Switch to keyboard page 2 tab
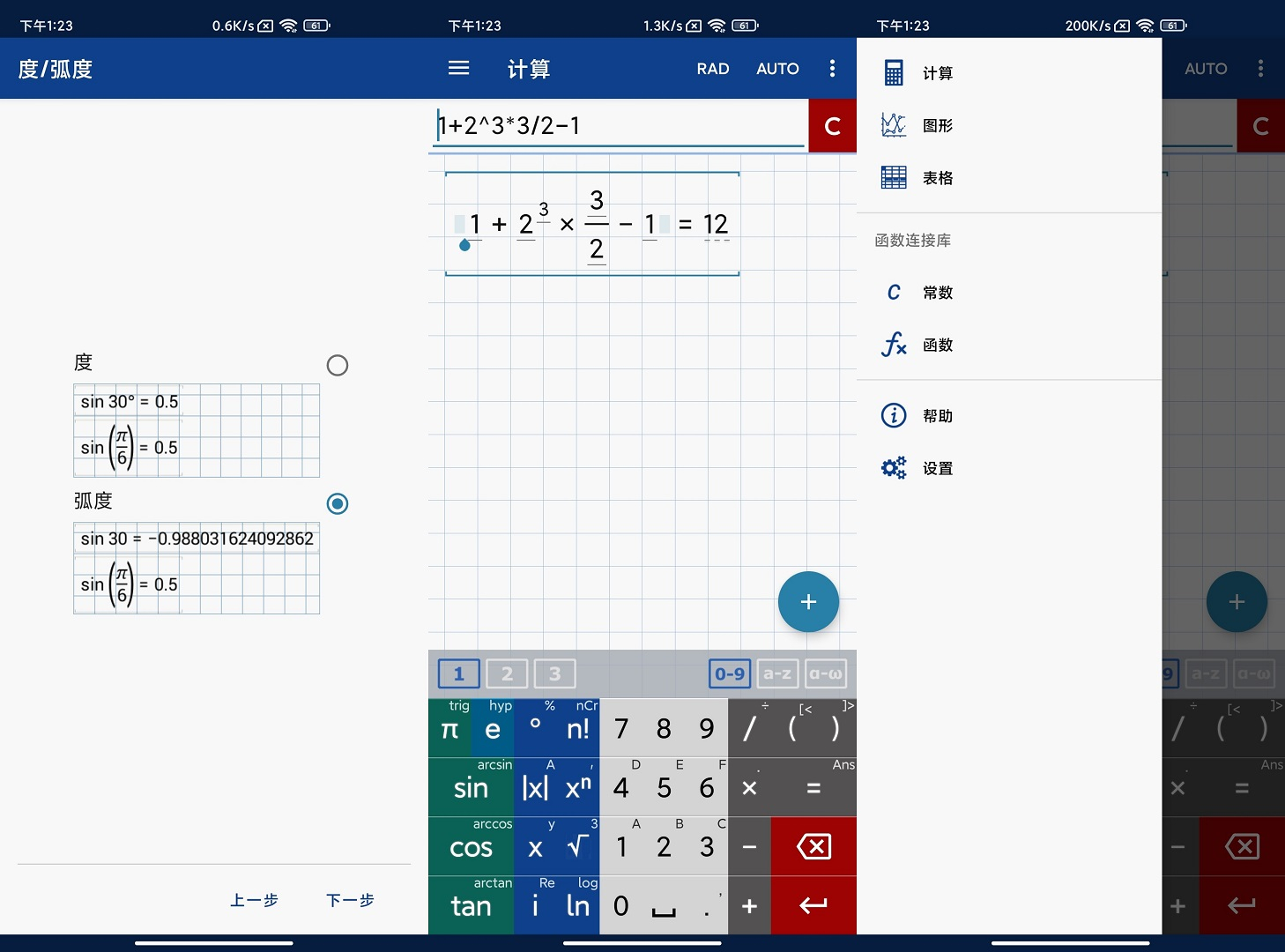Screen dimensions: 1285x952 click(507, 674)
